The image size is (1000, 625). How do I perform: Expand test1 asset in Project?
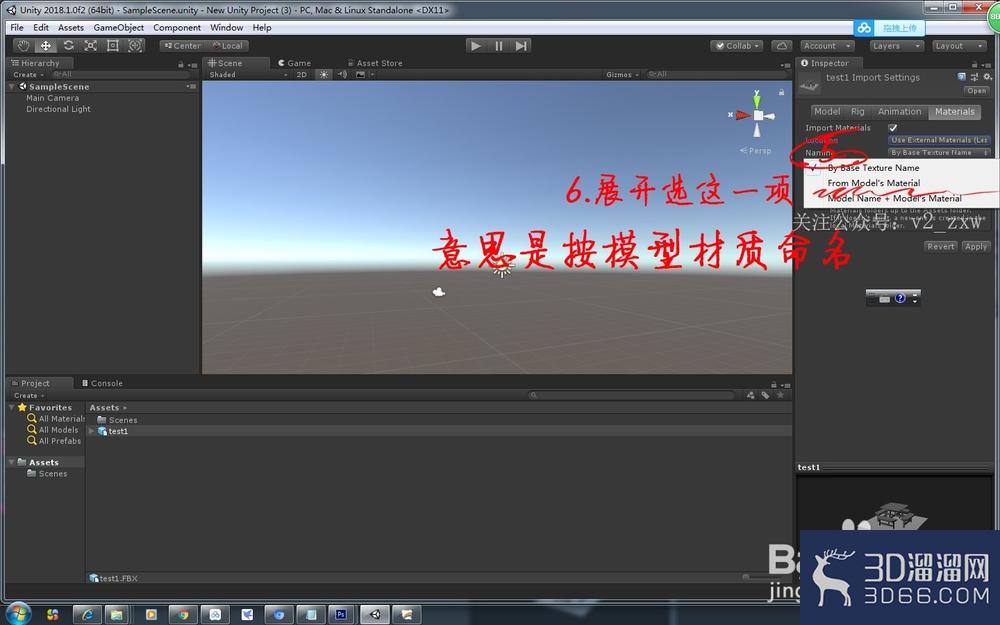91,431
